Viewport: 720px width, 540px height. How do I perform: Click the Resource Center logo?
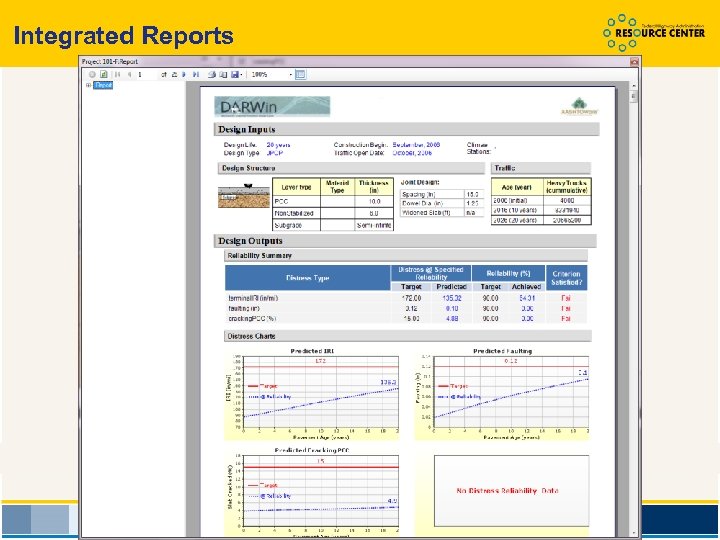654,32
